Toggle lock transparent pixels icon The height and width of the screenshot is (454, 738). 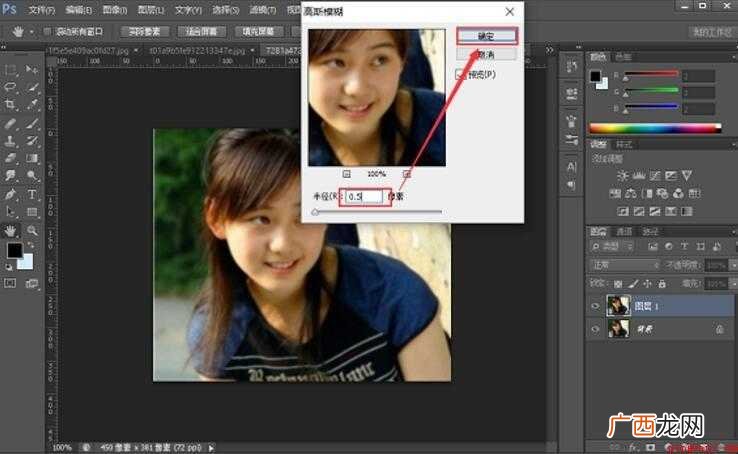(618, 284)
